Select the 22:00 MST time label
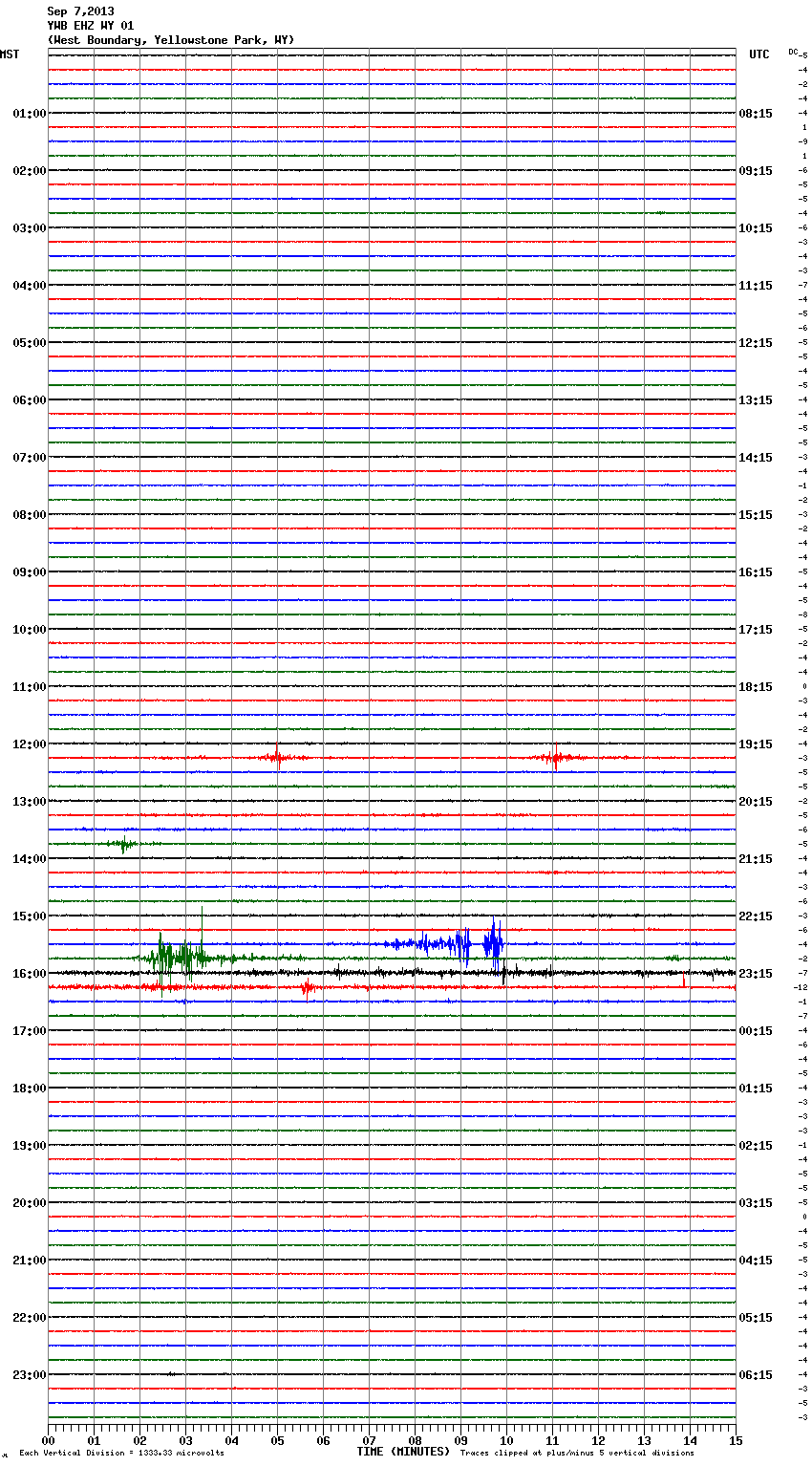This screenshot has height=1466, width=812. (30, 1317)
